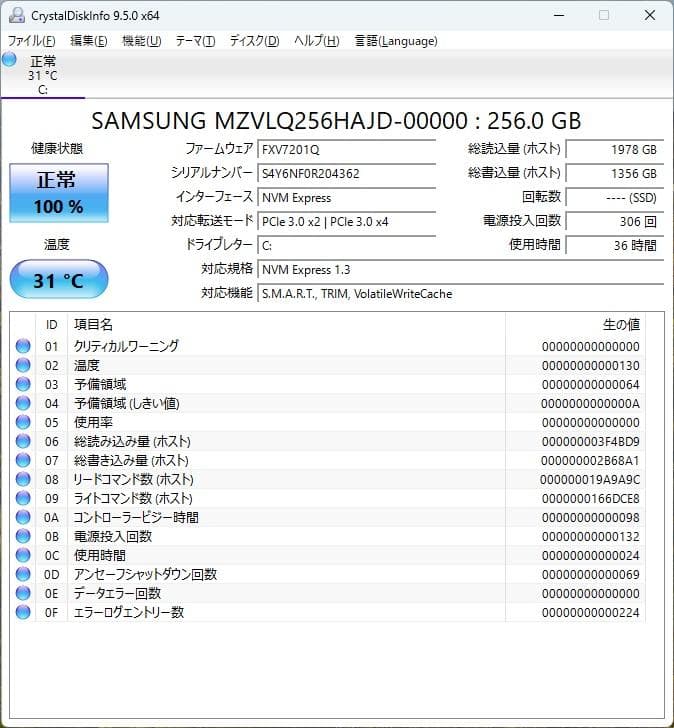Image resolution: width=674 pixels, height=728 pixels.
Task: Click the blue status orb for drive C:
Action: coord(9,59)
